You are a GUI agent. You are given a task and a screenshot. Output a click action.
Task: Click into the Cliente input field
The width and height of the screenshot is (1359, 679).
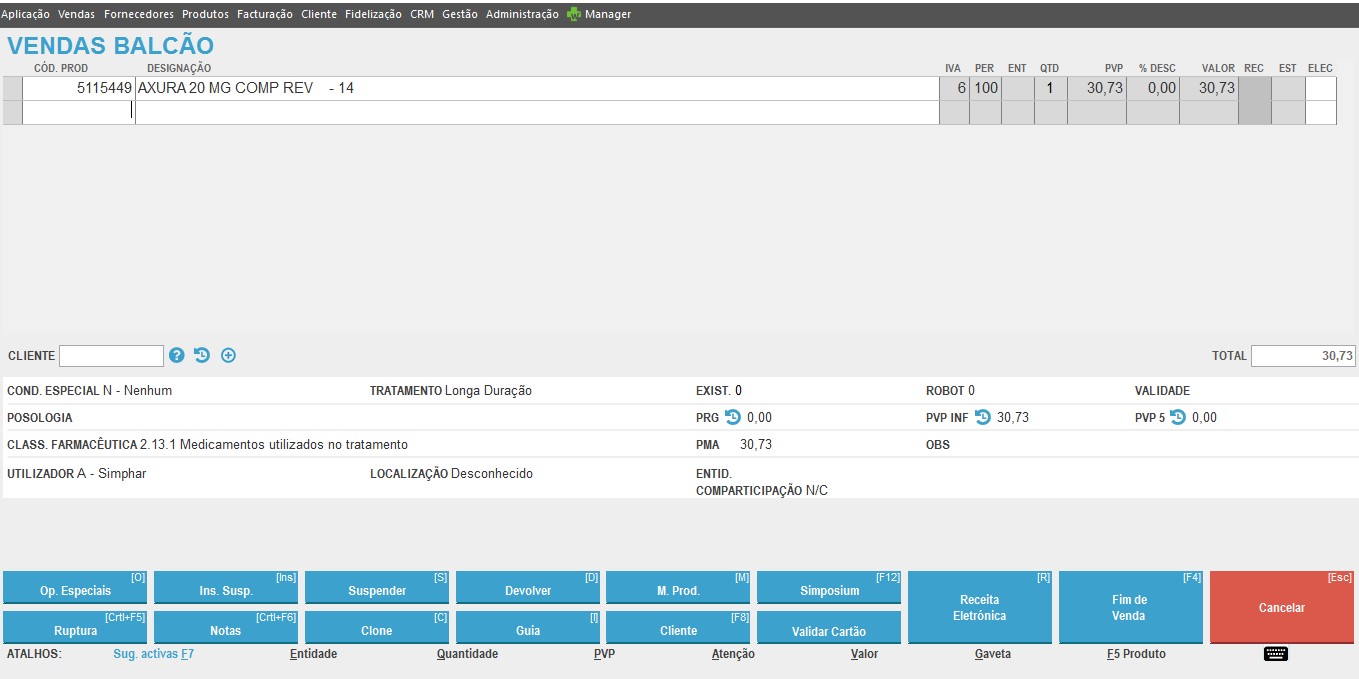point(111,356)
